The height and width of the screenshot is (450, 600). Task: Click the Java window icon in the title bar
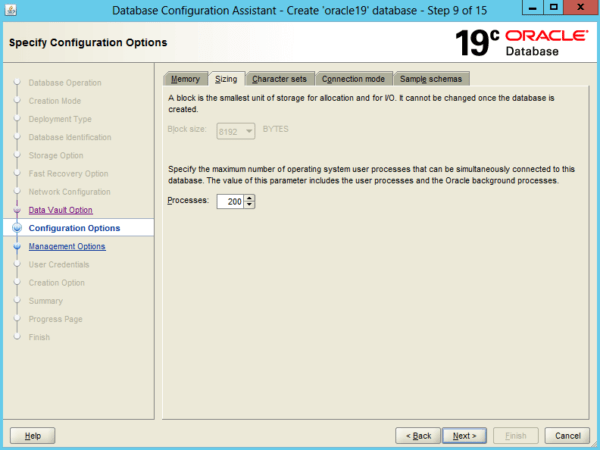[x=11, y=10]
